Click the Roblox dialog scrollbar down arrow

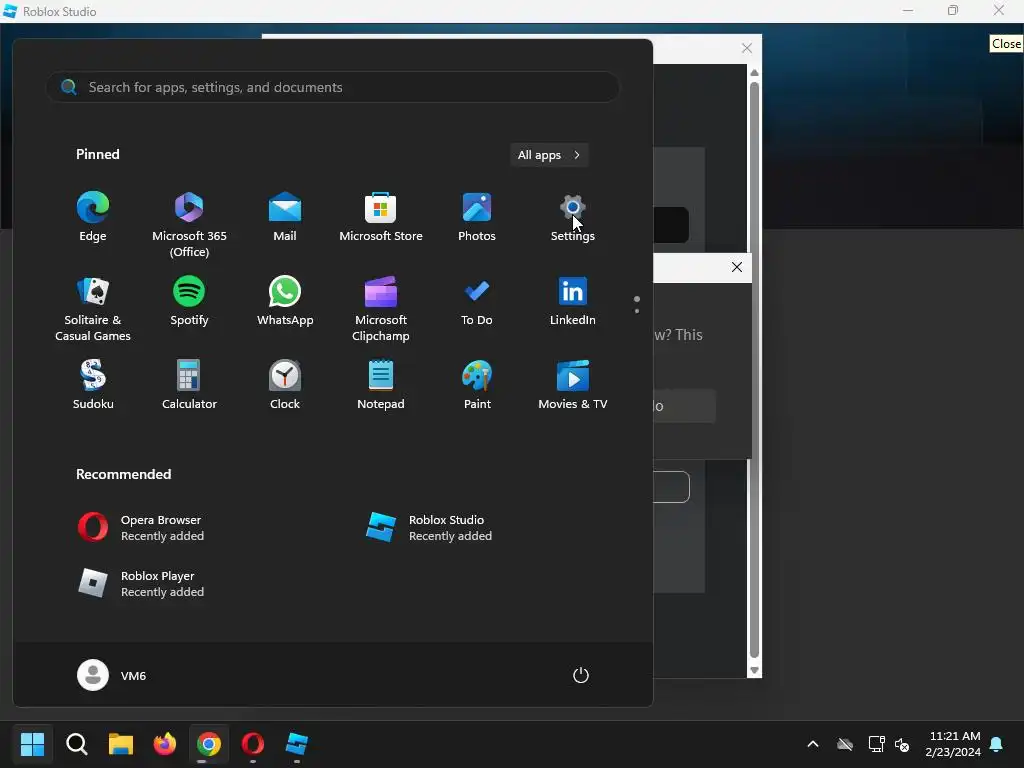coord(754,671)
